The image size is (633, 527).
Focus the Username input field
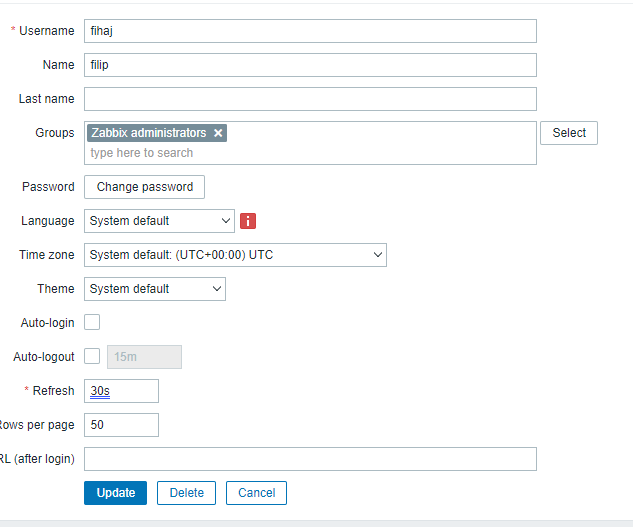(310, 31)
